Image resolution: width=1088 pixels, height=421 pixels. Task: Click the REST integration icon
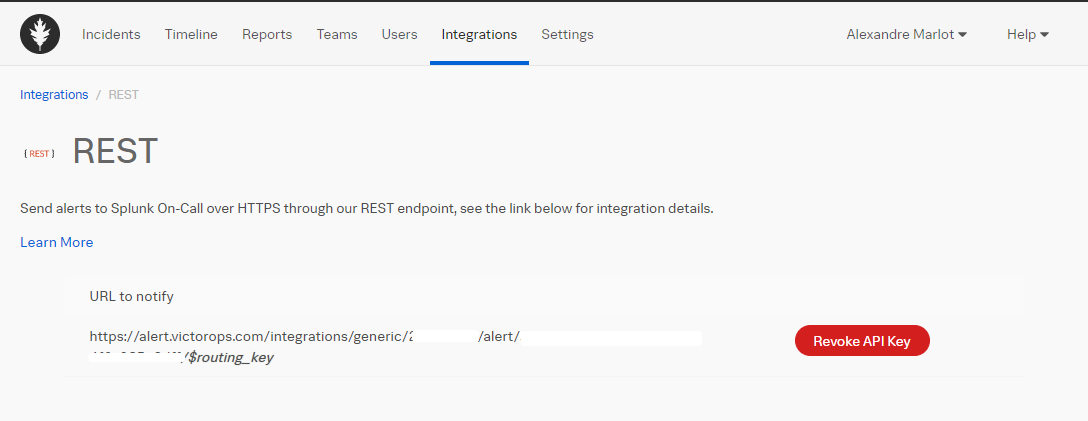tap(40, 153)
